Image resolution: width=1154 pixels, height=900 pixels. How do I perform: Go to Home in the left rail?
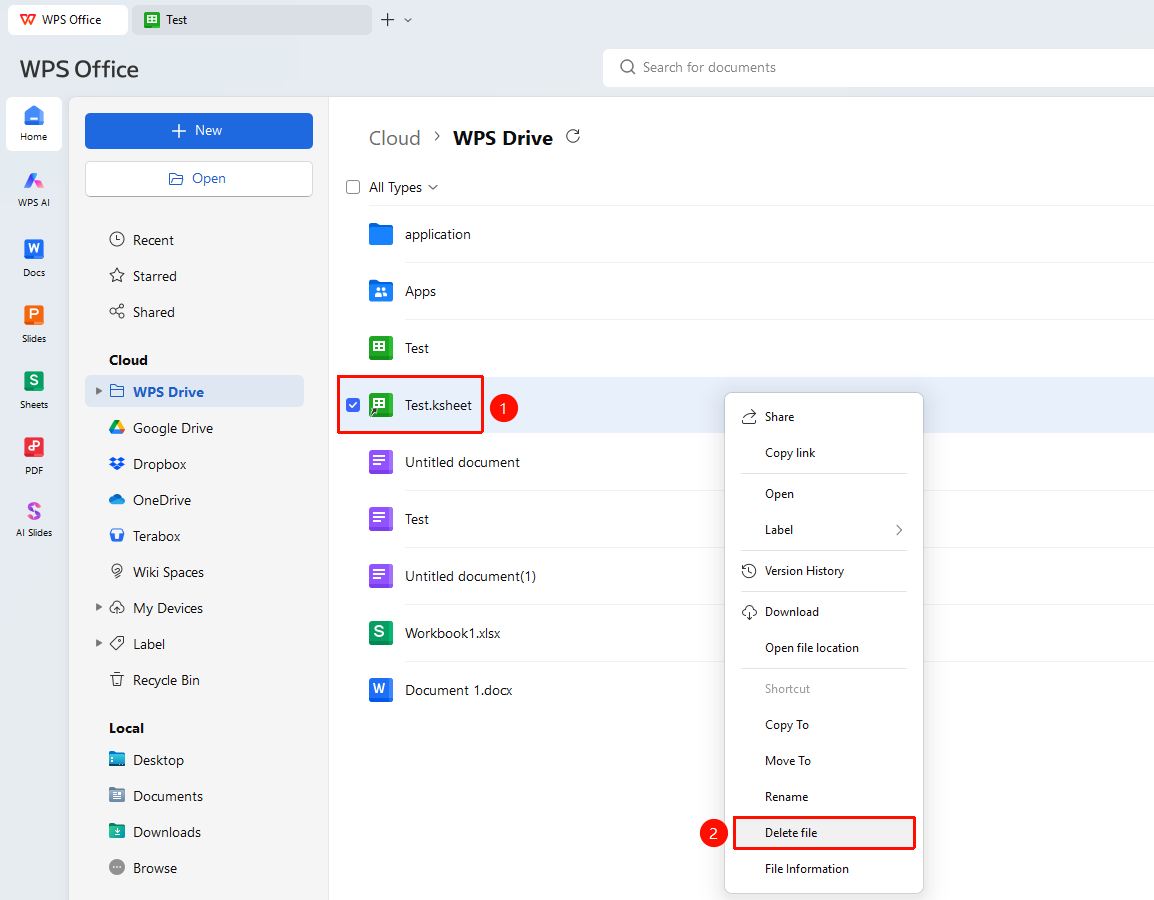tap(34, 124)
